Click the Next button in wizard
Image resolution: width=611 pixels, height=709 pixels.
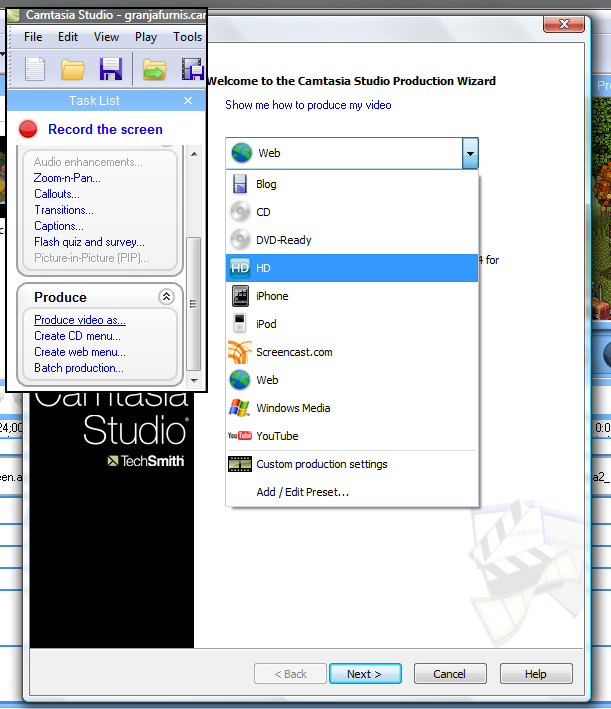(365, 674)
